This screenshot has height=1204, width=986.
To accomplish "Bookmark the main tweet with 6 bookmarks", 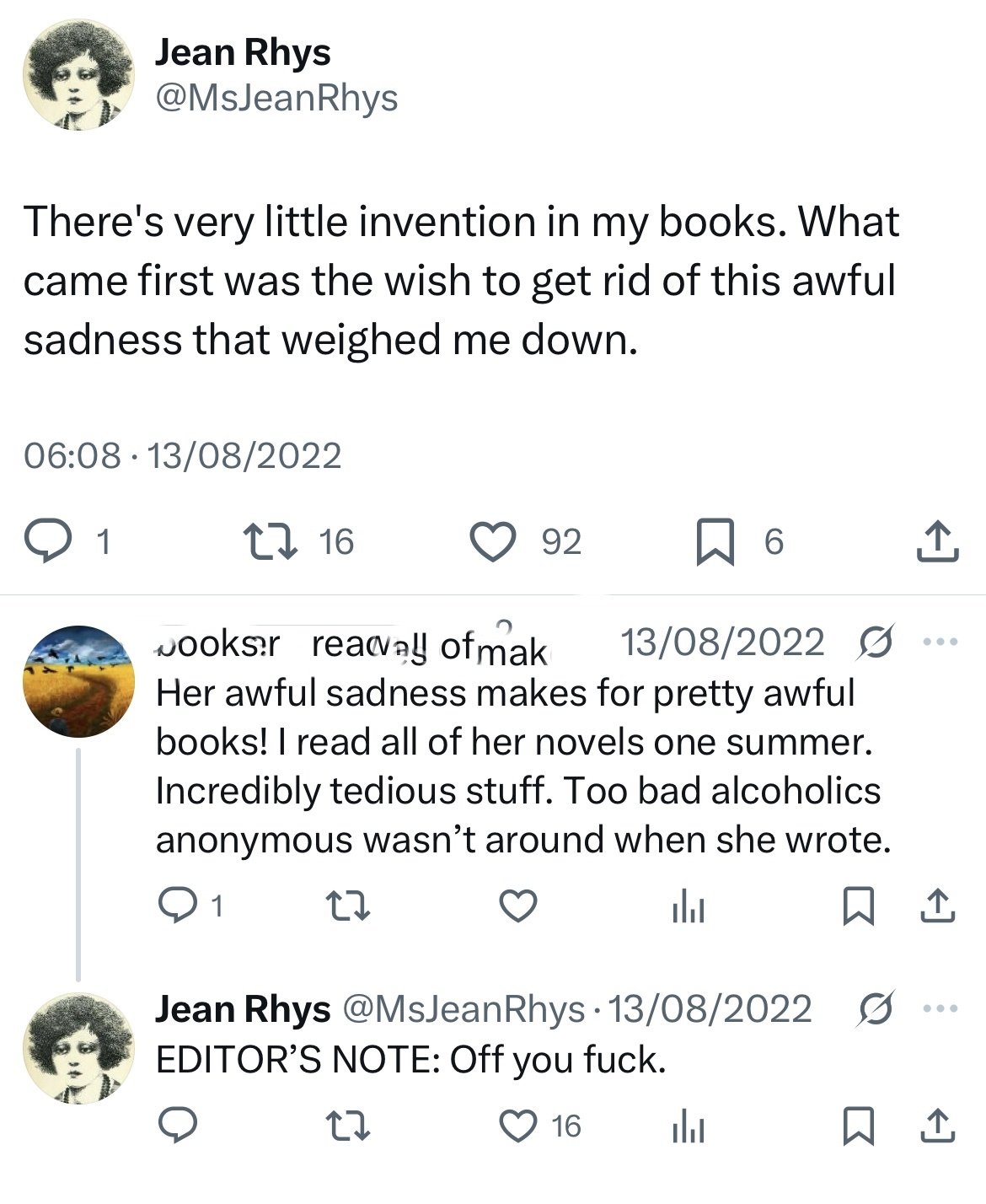I will [x=715, y=541].
